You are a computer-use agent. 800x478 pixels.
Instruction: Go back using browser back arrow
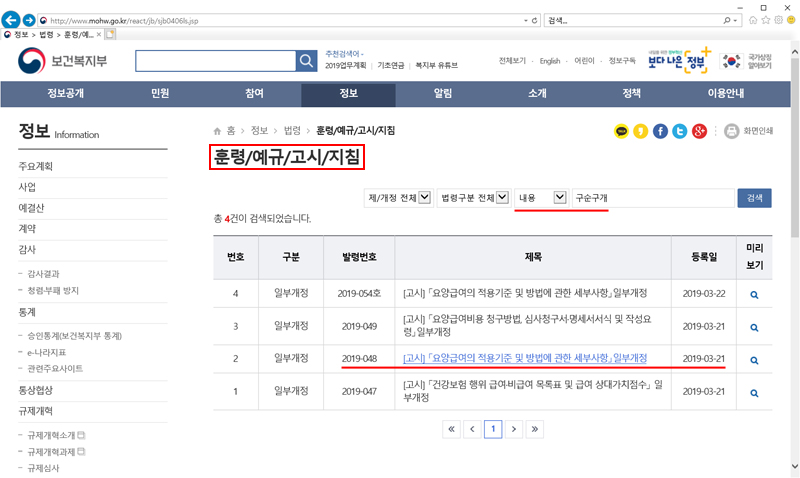13,19
